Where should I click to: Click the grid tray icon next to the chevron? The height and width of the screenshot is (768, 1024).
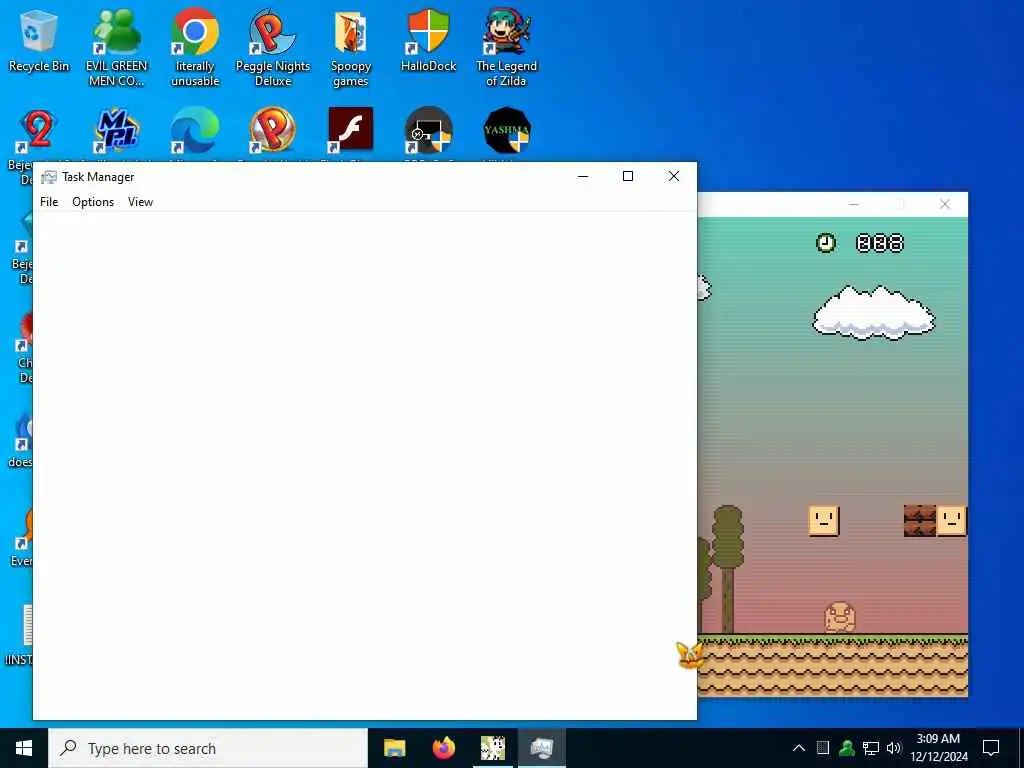point(823,748)
